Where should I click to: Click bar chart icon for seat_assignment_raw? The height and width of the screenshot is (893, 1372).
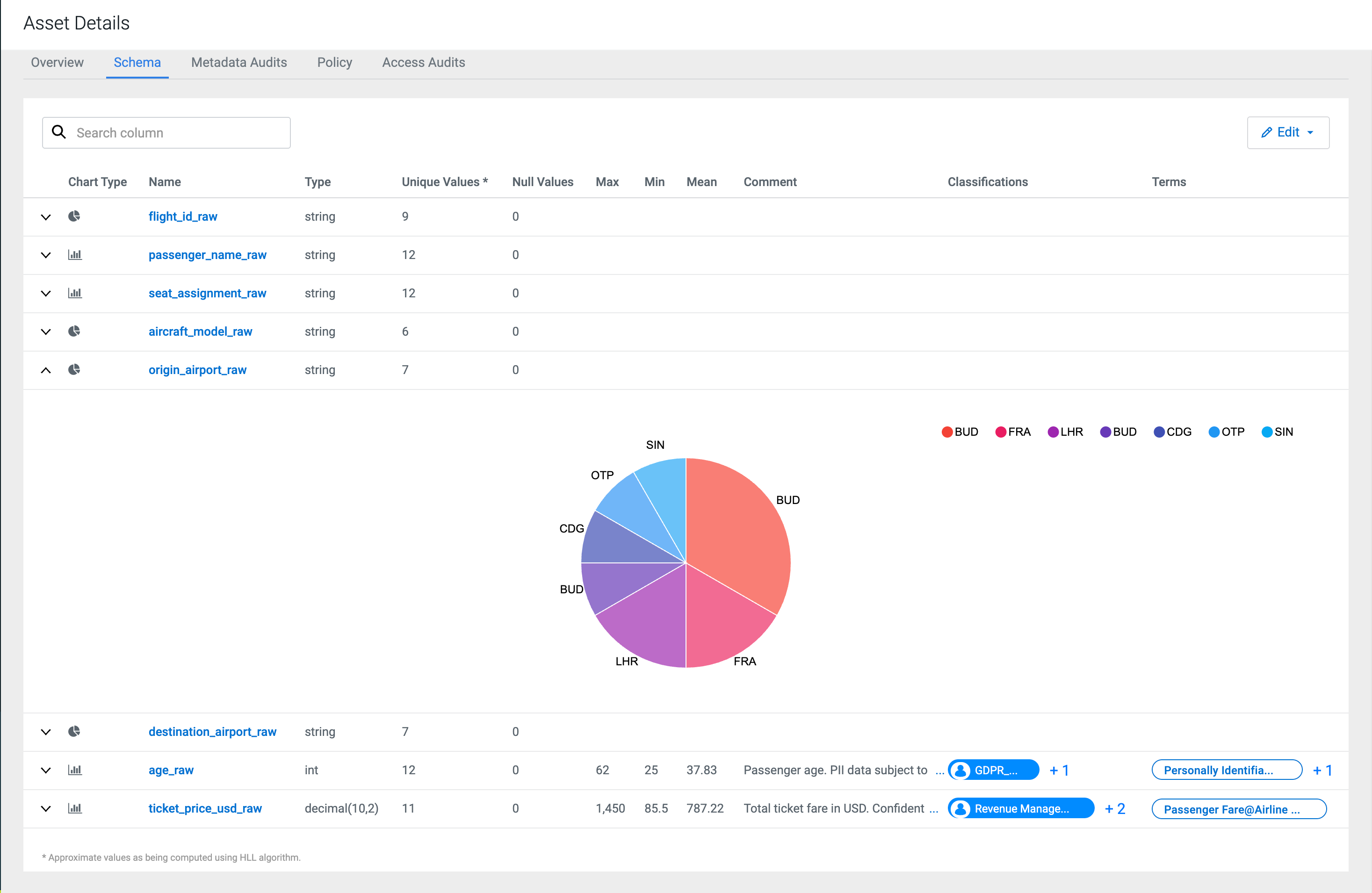tap(75, 293)
